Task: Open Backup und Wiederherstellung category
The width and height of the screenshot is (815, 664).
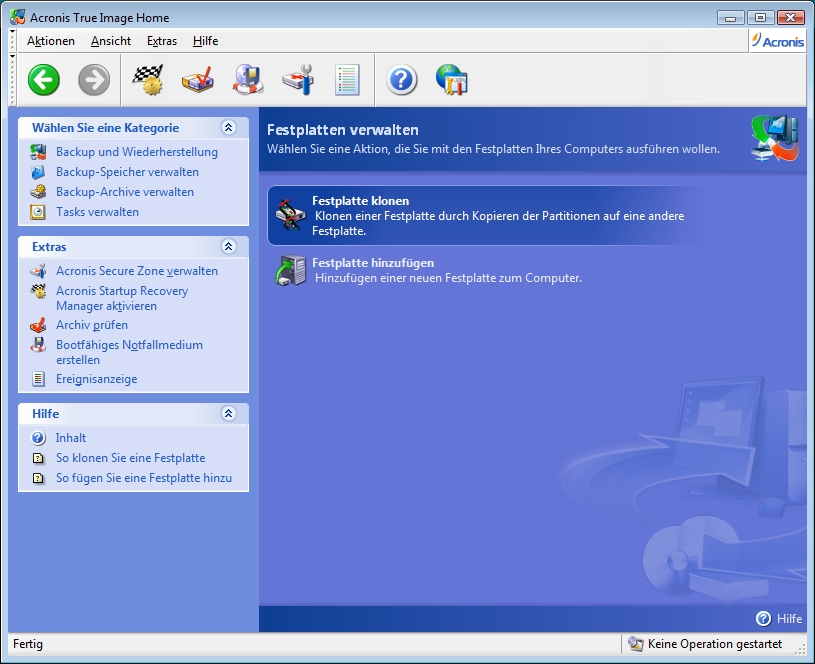Action: (x=137, y=152)
